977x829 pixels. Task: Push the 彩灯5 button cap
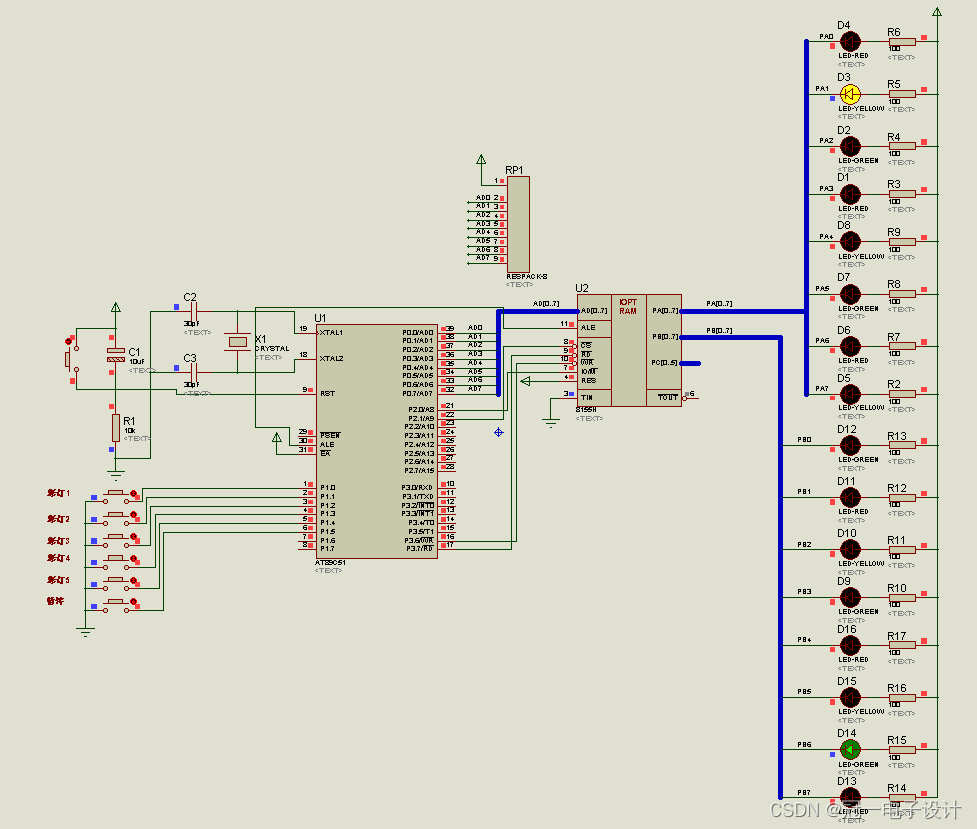click(115, 580)
